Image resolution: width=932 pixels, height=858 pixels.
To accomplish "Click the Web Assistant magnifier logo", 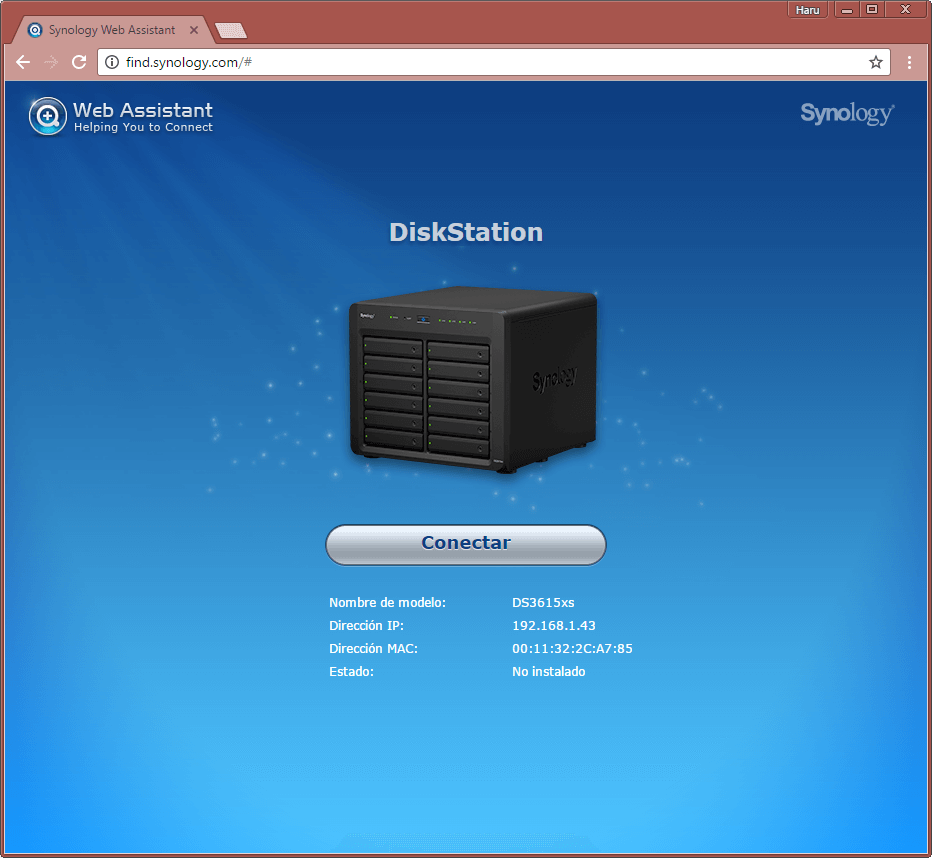I will (x=46, y=116).
